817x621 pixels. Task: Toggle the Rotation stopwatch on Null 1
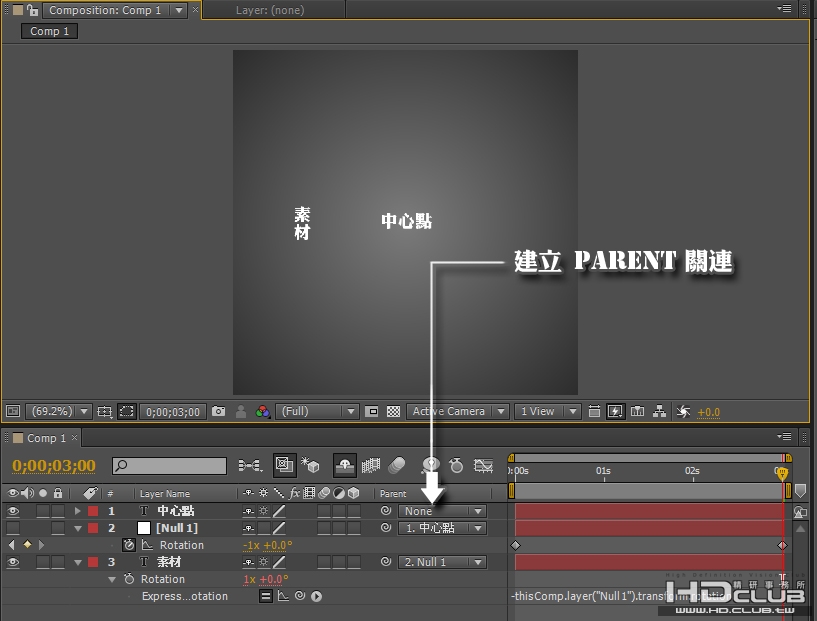point(129,545)
